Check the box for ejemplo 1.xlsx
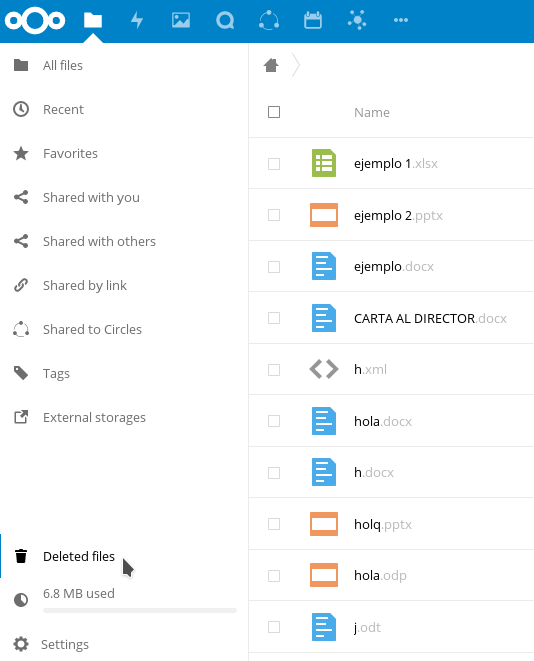Screen dimensions: 534x661 pos(274,164)
